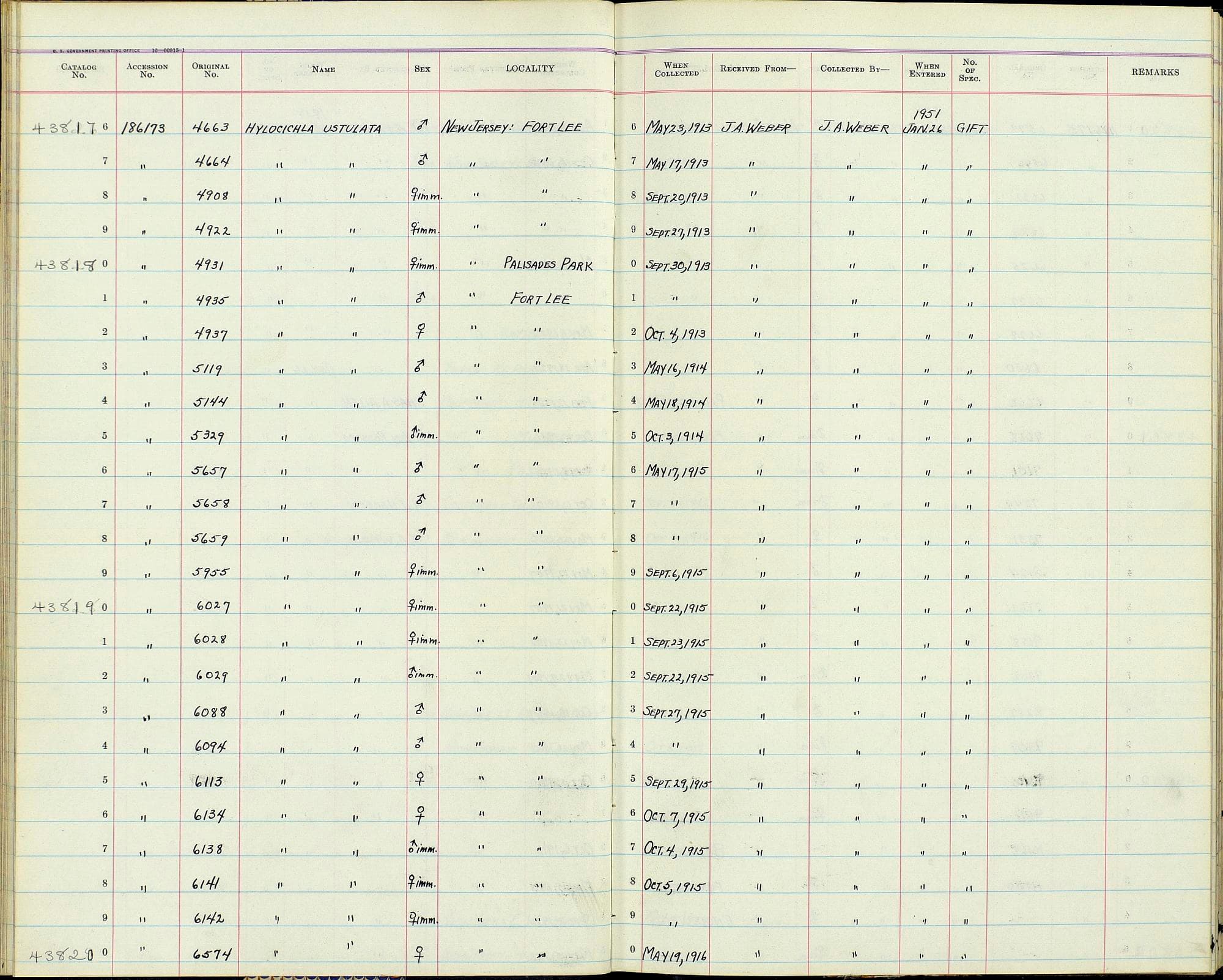This screenshot has width=1223, height=980.
Task: Click the date "Oct. 7, 1915"
Action: (676, 816)
